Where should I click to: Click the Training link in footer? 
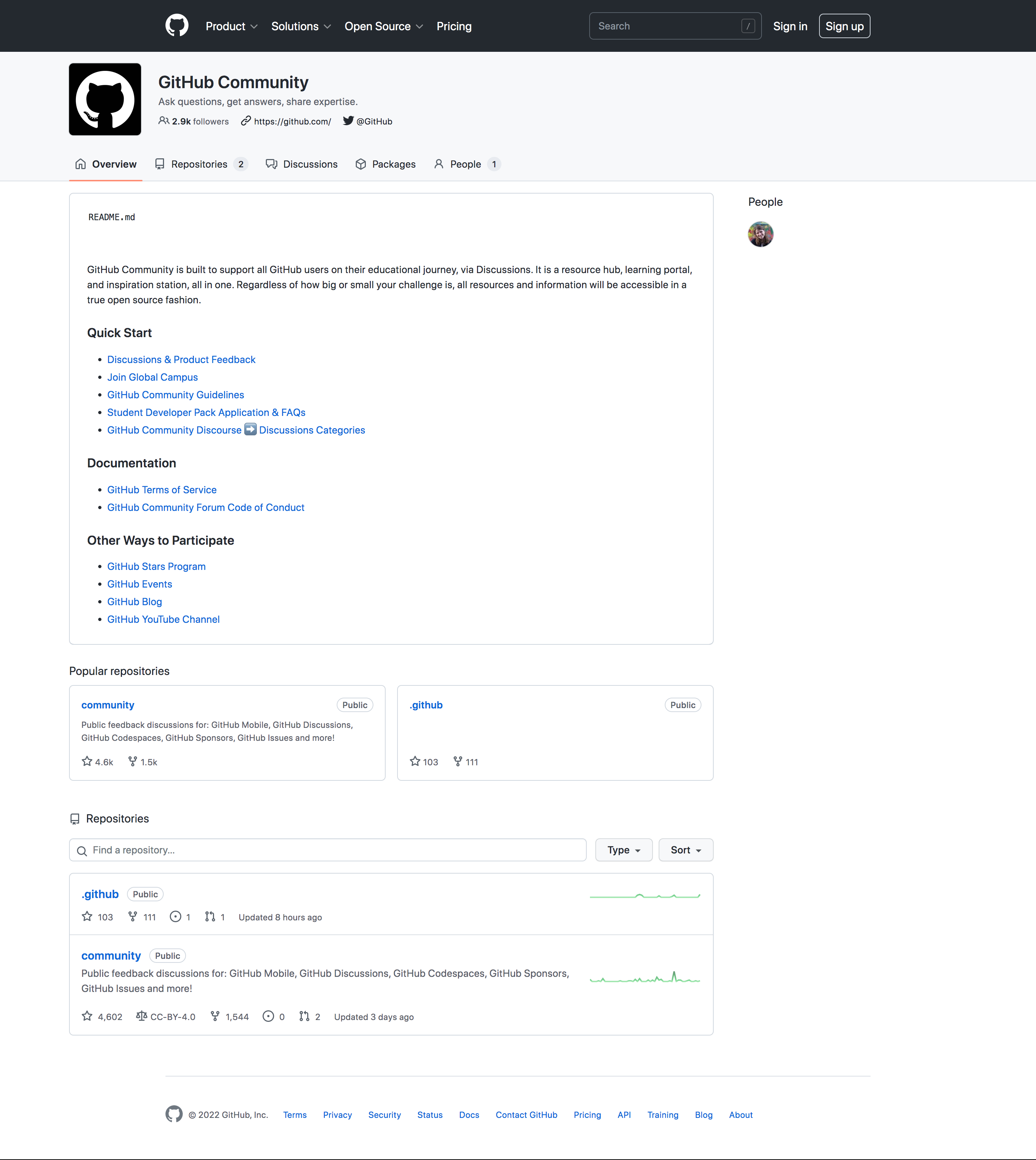click(x=663, y=1114)
